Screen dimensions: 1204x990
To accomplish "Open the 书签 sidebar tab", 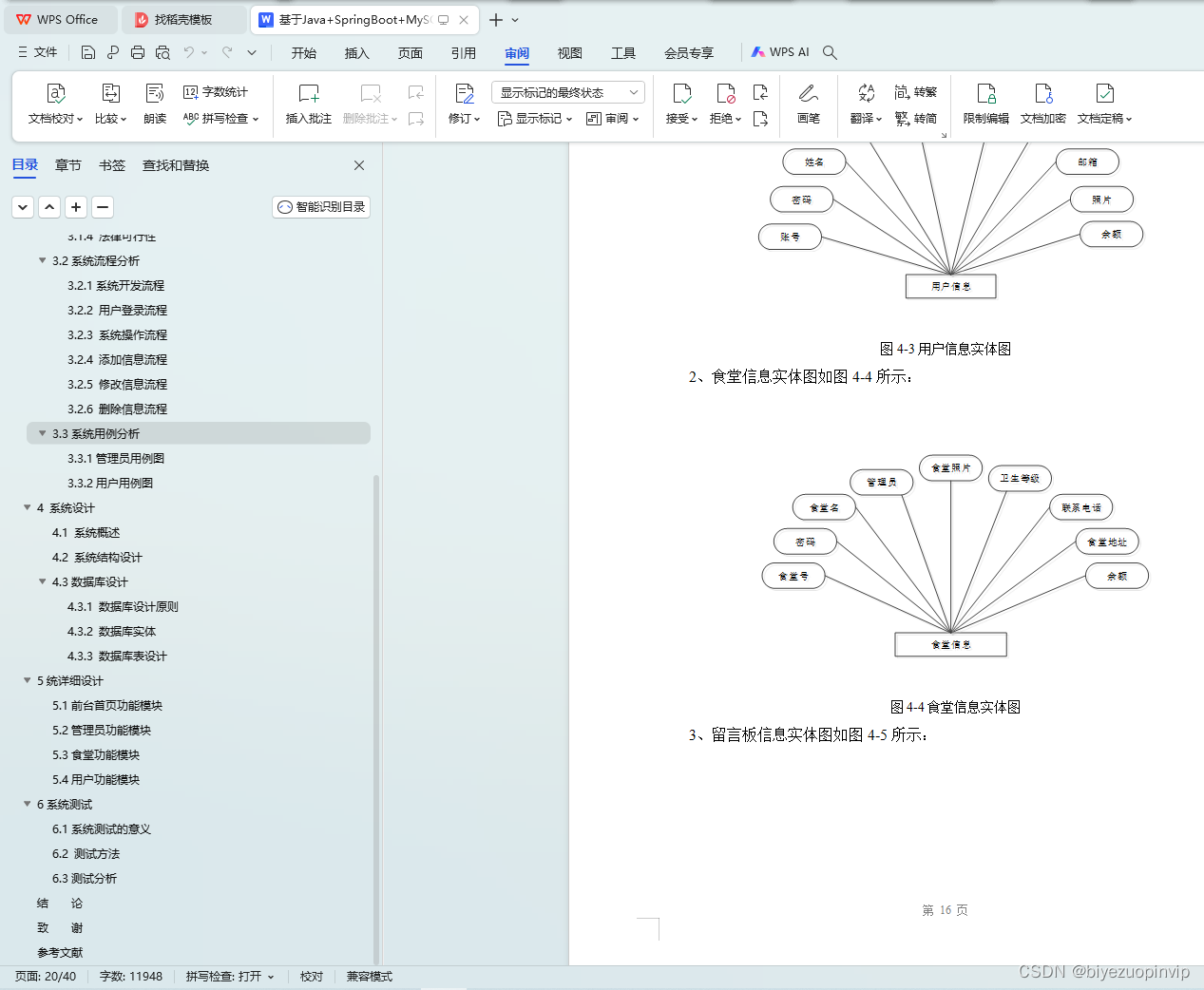I will (111, 164).
